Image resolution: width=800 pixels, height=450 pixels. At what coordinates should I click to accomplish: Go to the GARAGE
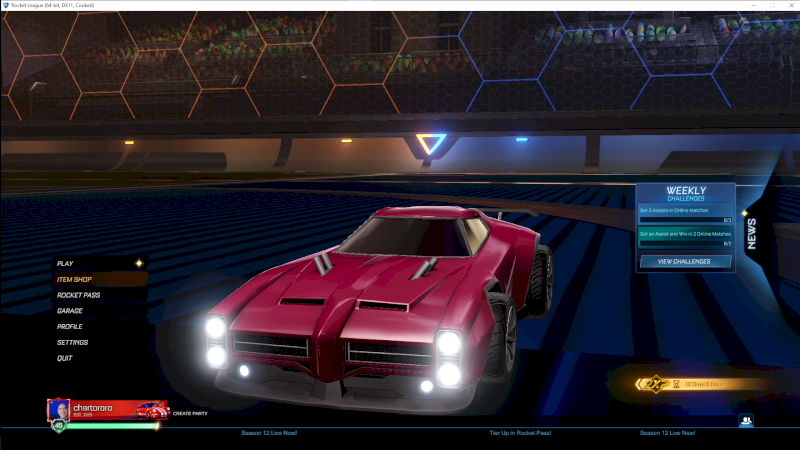coord(70,311)
